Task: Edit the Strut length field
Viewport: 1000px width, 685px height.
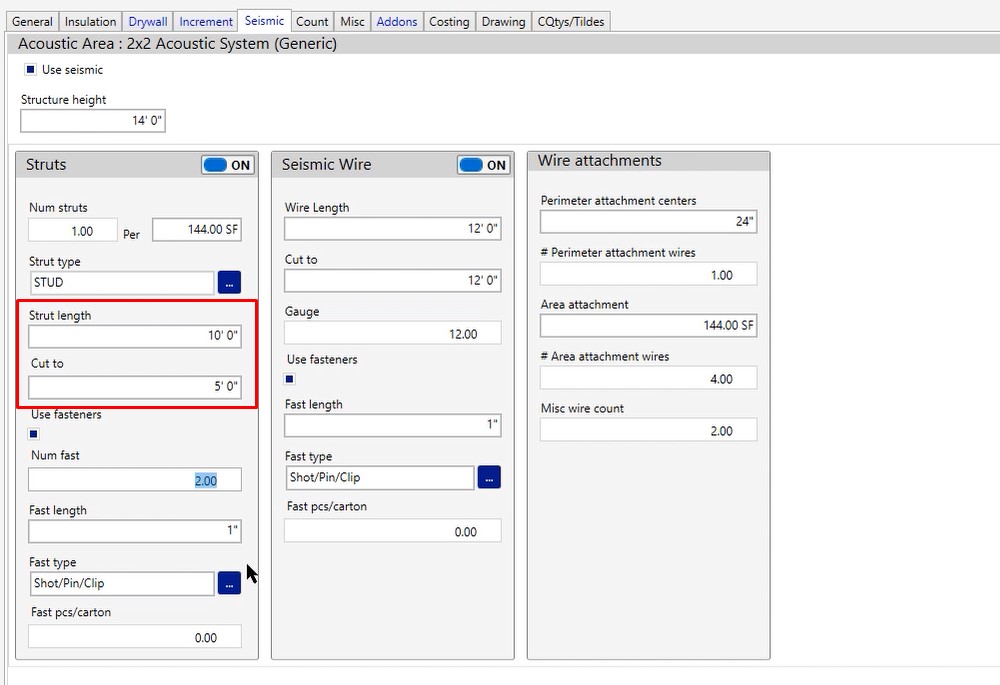Action: [134, 336]
